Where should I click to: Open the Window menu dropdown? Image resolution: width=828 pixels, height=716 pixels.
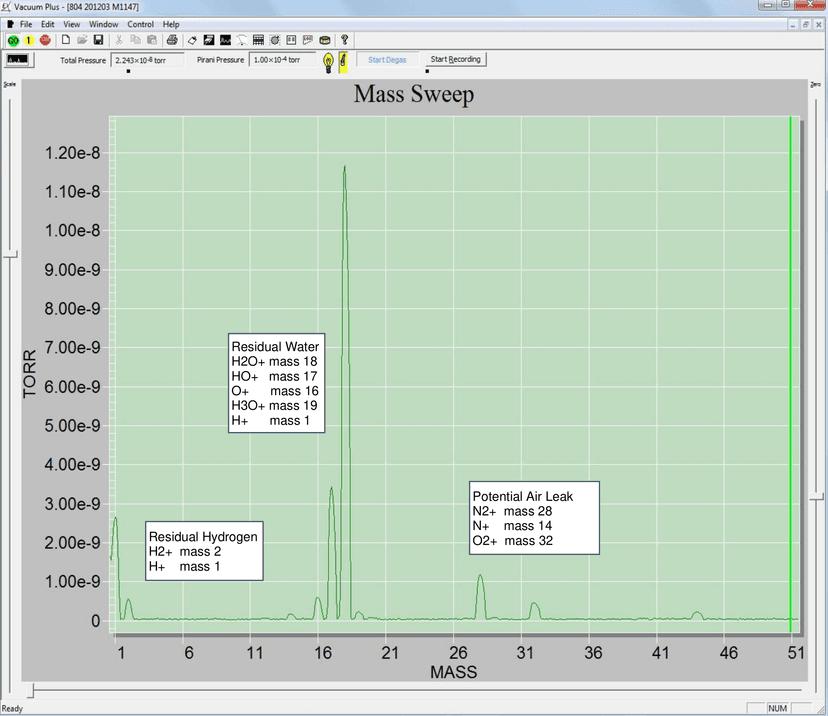103,24
